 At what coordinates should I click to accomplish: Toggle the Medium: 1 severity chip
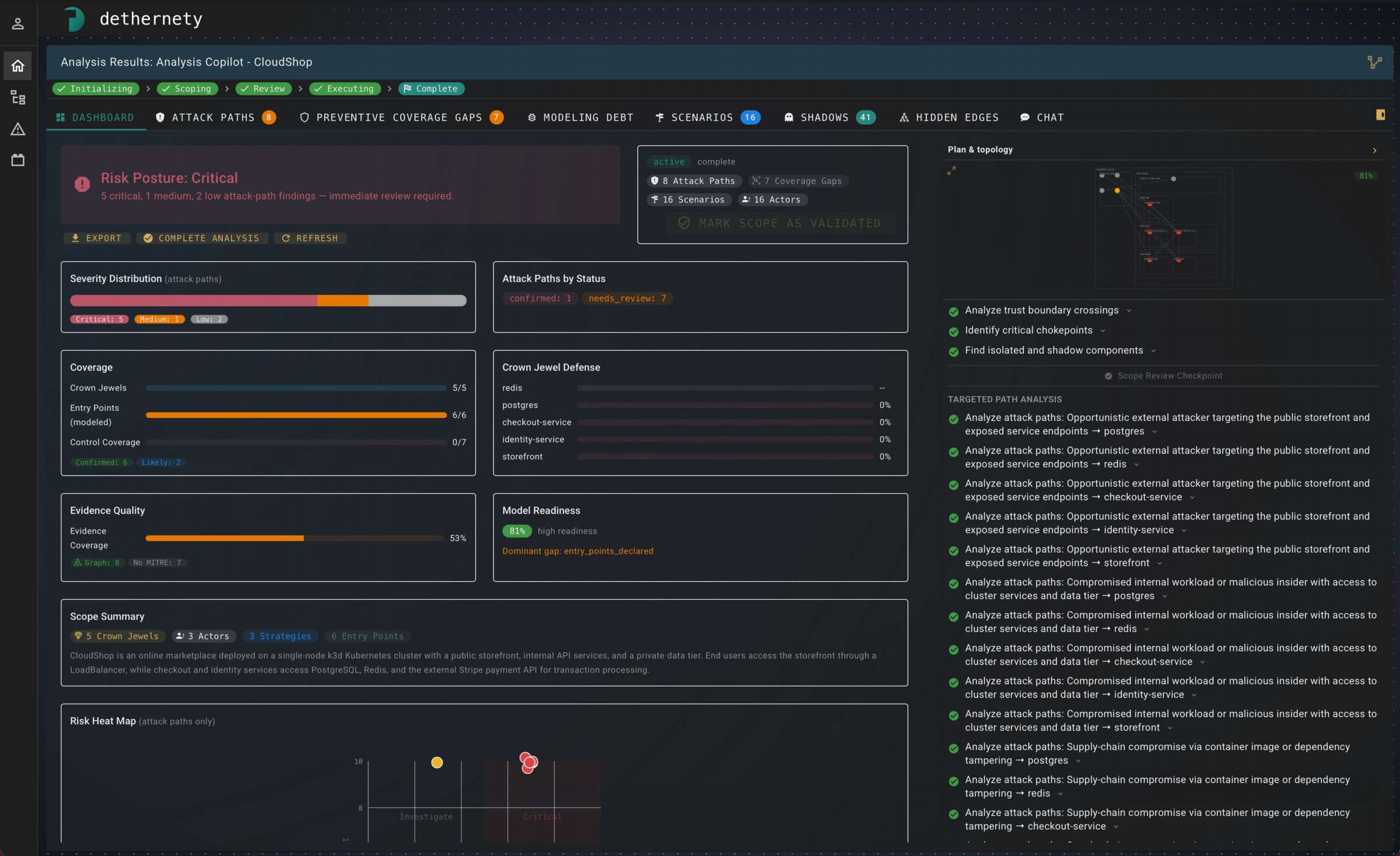[159, 319]
